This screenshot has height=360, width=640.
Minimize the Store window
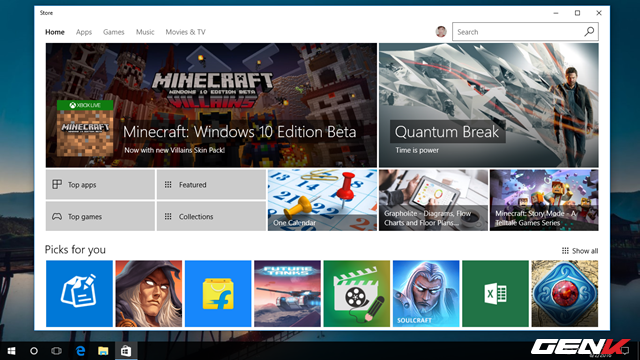(556, 13)
